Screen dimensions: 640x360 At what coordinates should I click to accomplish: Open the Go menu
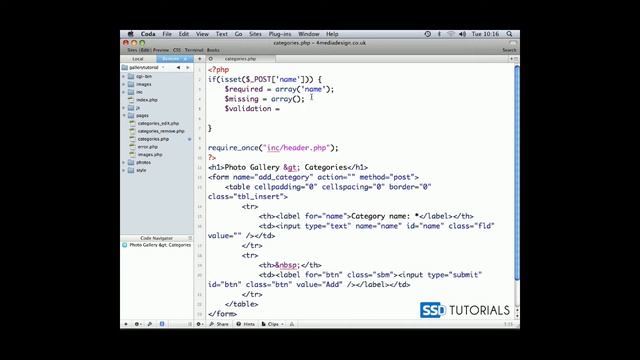[x=238, y=34]
